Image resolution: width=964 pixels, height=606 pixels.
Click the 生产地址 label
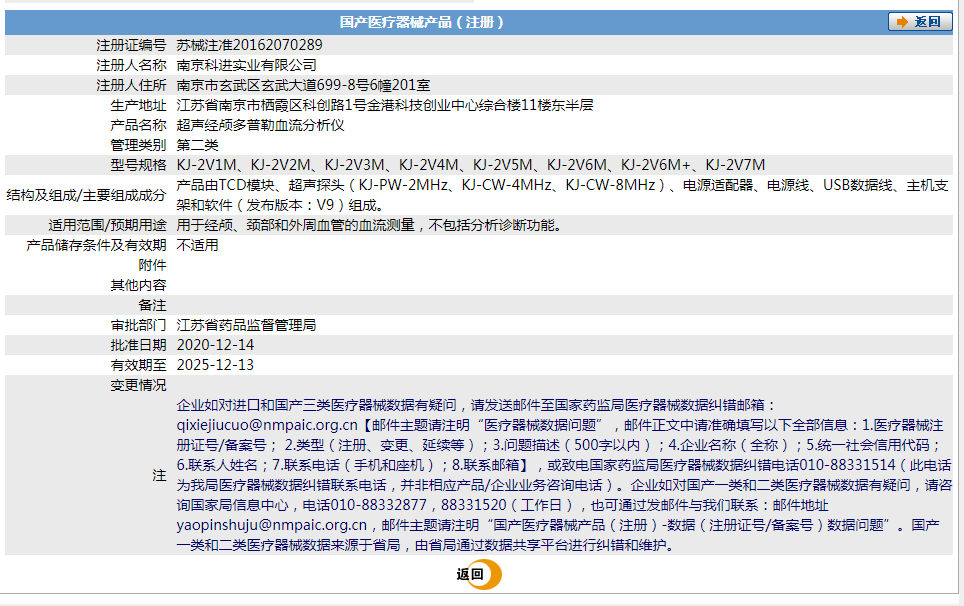(x=138, y=105)
